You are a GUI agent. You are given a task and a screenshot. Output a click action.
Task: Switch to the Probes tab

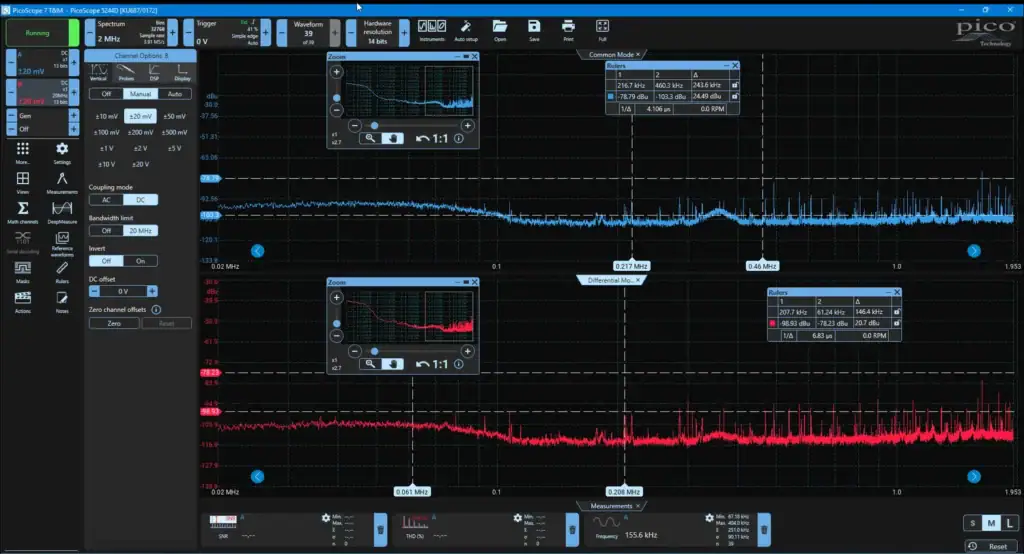pos(126,72)
